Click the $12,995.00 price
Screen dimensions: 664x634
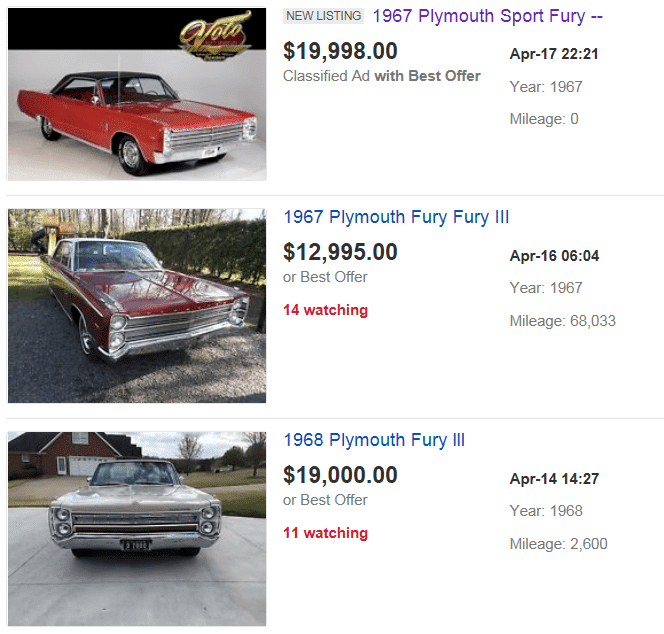tap(340, 252)
